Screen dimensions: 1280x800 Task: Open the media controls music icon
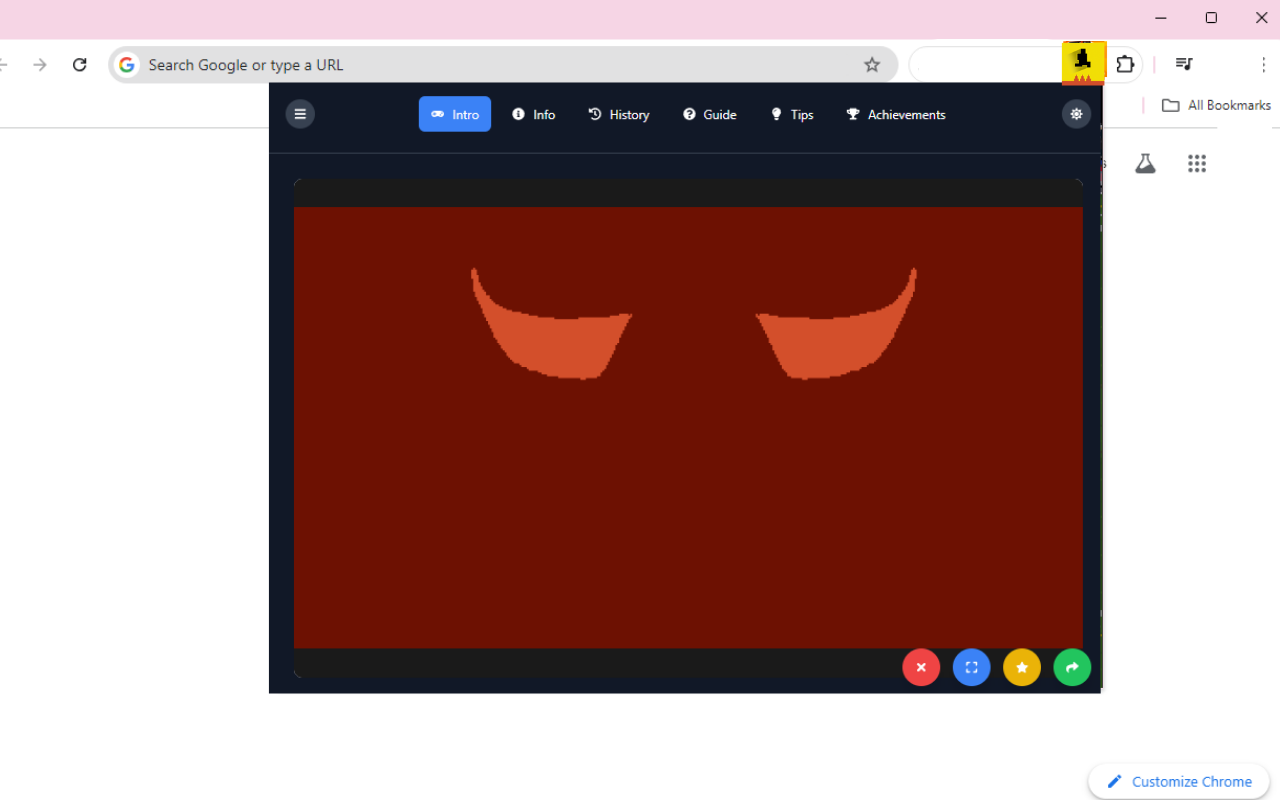(x=1184, y=65)
